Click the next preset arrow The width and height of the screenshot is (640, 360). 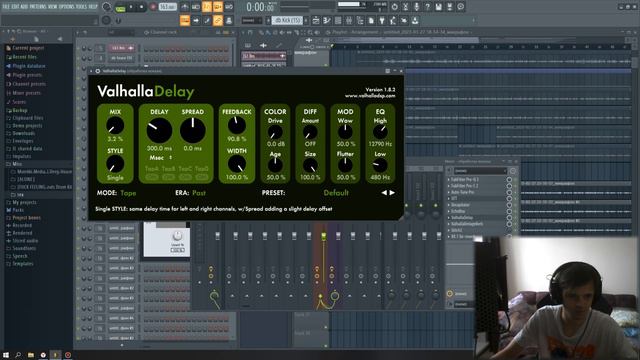click(392, 193)
